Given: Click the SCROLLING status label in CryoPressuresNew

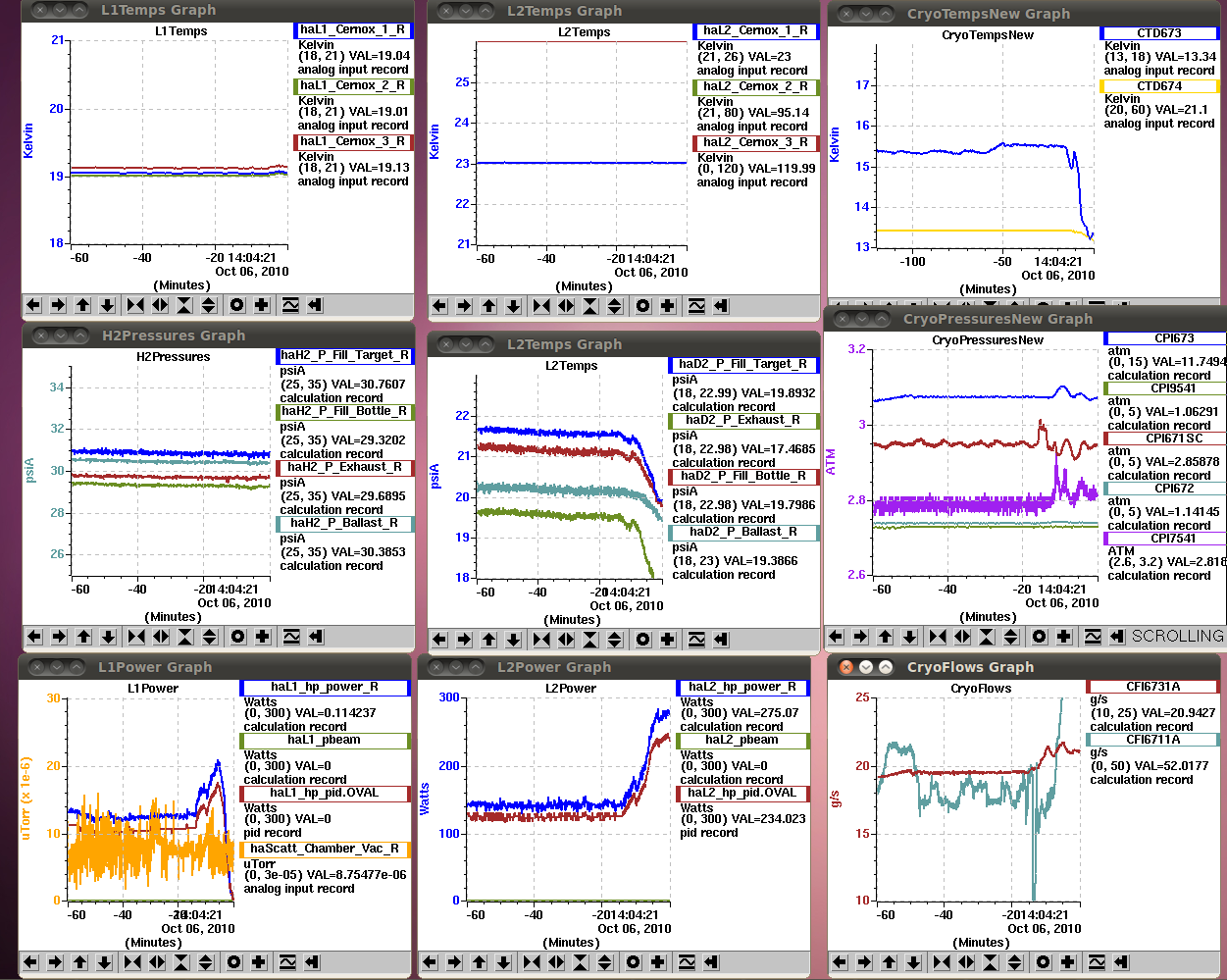Looking at the screenshot, I should coord(1177,637).
